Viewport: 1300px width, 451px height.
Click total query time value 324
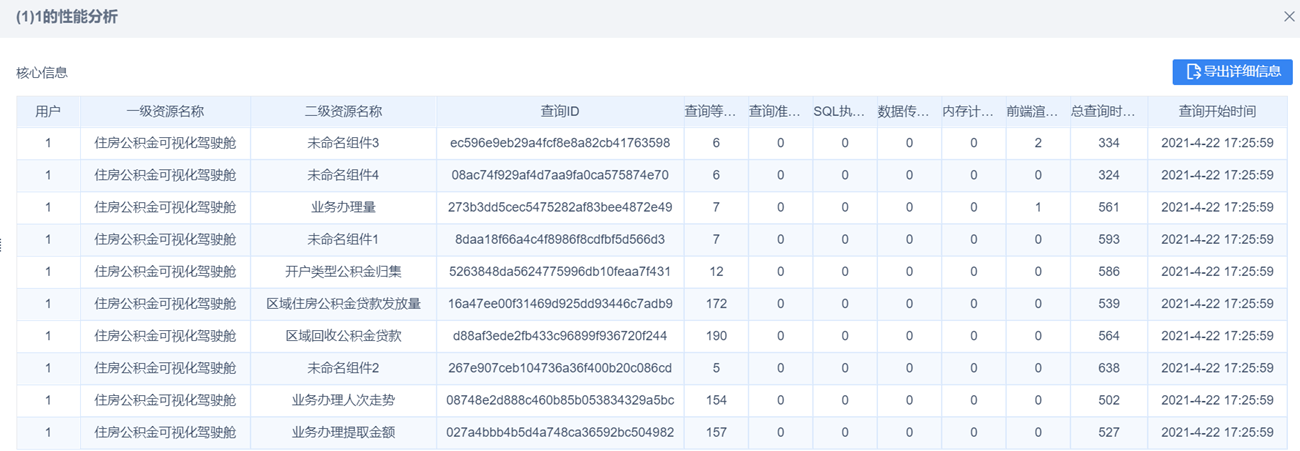[x=1108, y=176]
